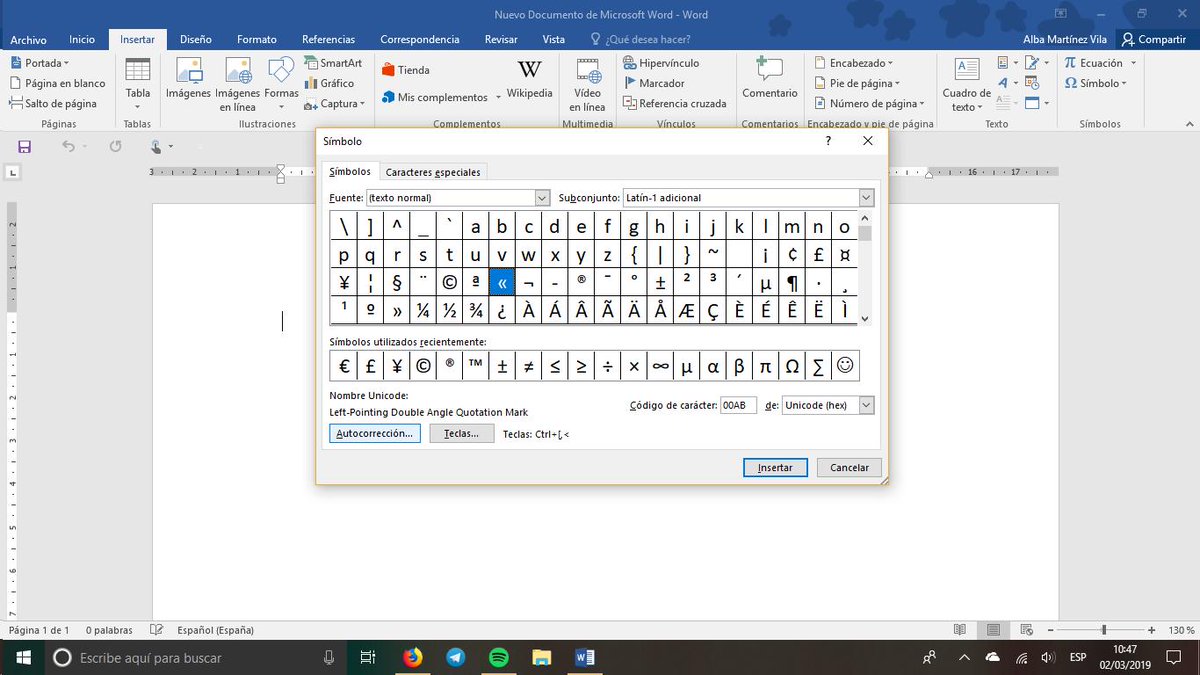Adjust the zoom slider in the status bar
This screenshot has width=1200, height=675.
pos(1105,630)
